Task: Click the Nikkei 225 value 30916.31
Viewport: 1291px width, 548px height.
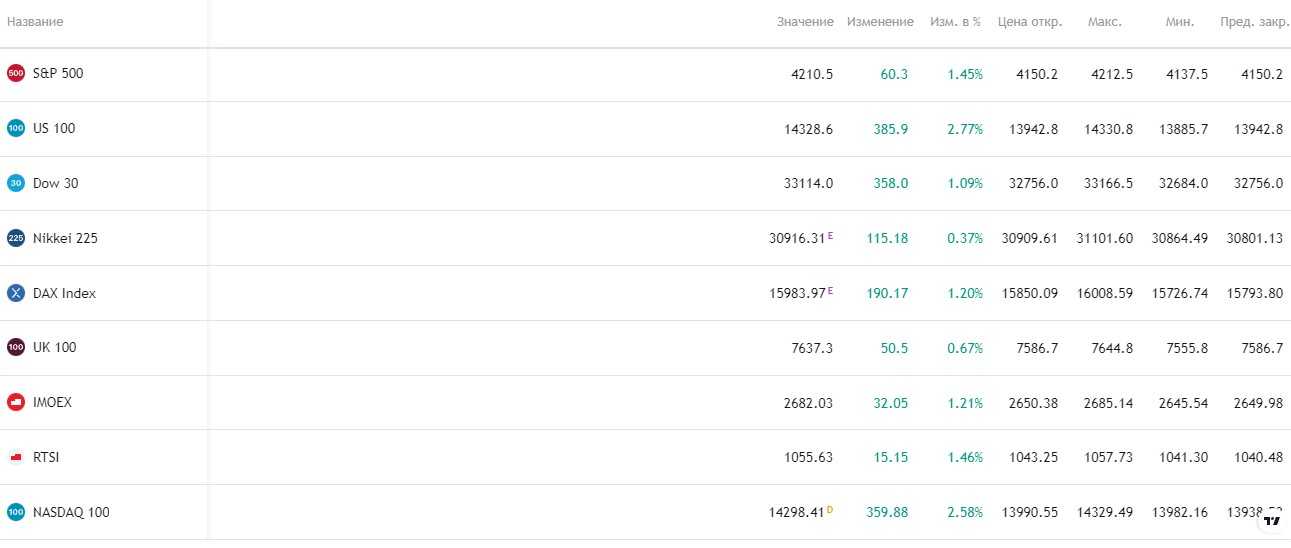Action: pos(797,238)
